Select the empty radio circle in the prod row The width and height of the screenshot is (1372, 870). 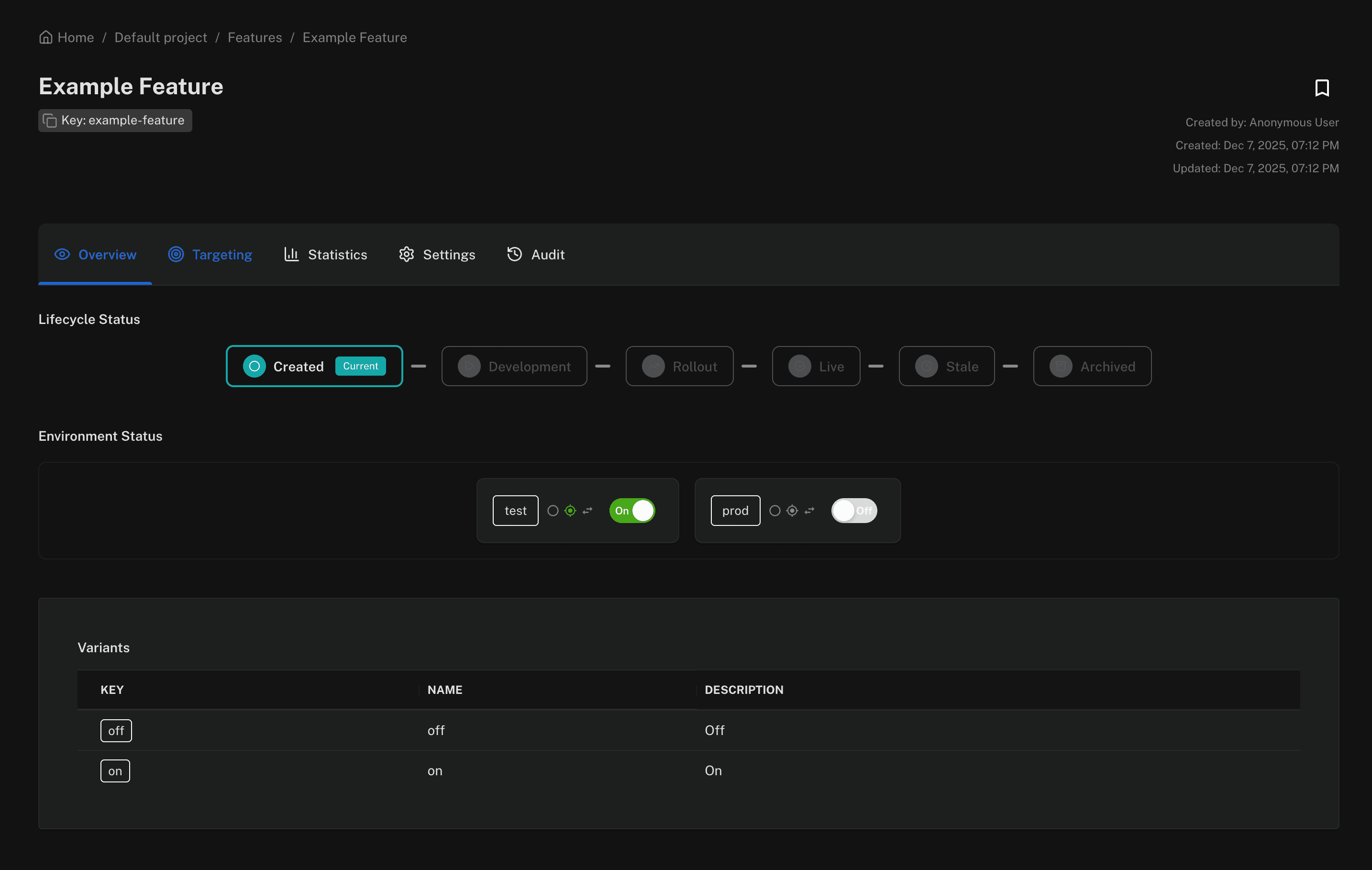click(775, 511)
